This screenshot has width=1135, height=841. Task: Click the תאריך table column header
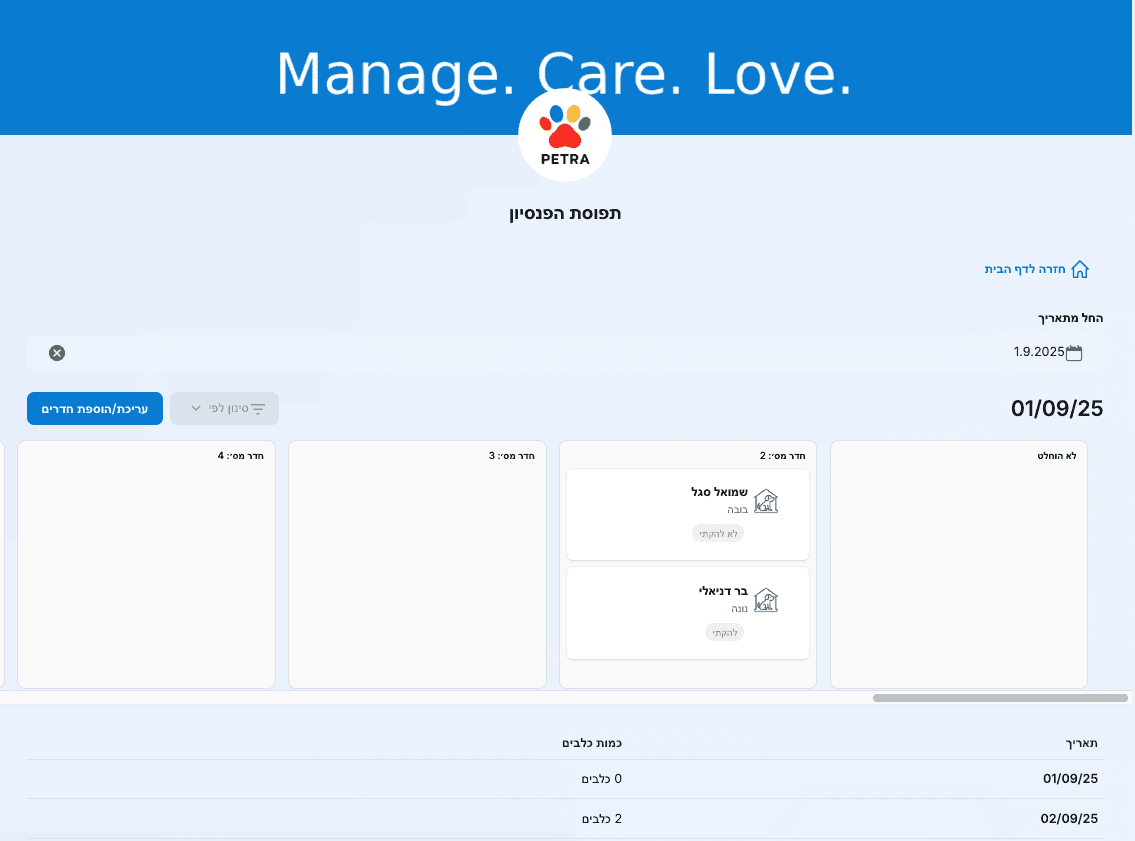pyautogui.click(x=1081, y=743)
